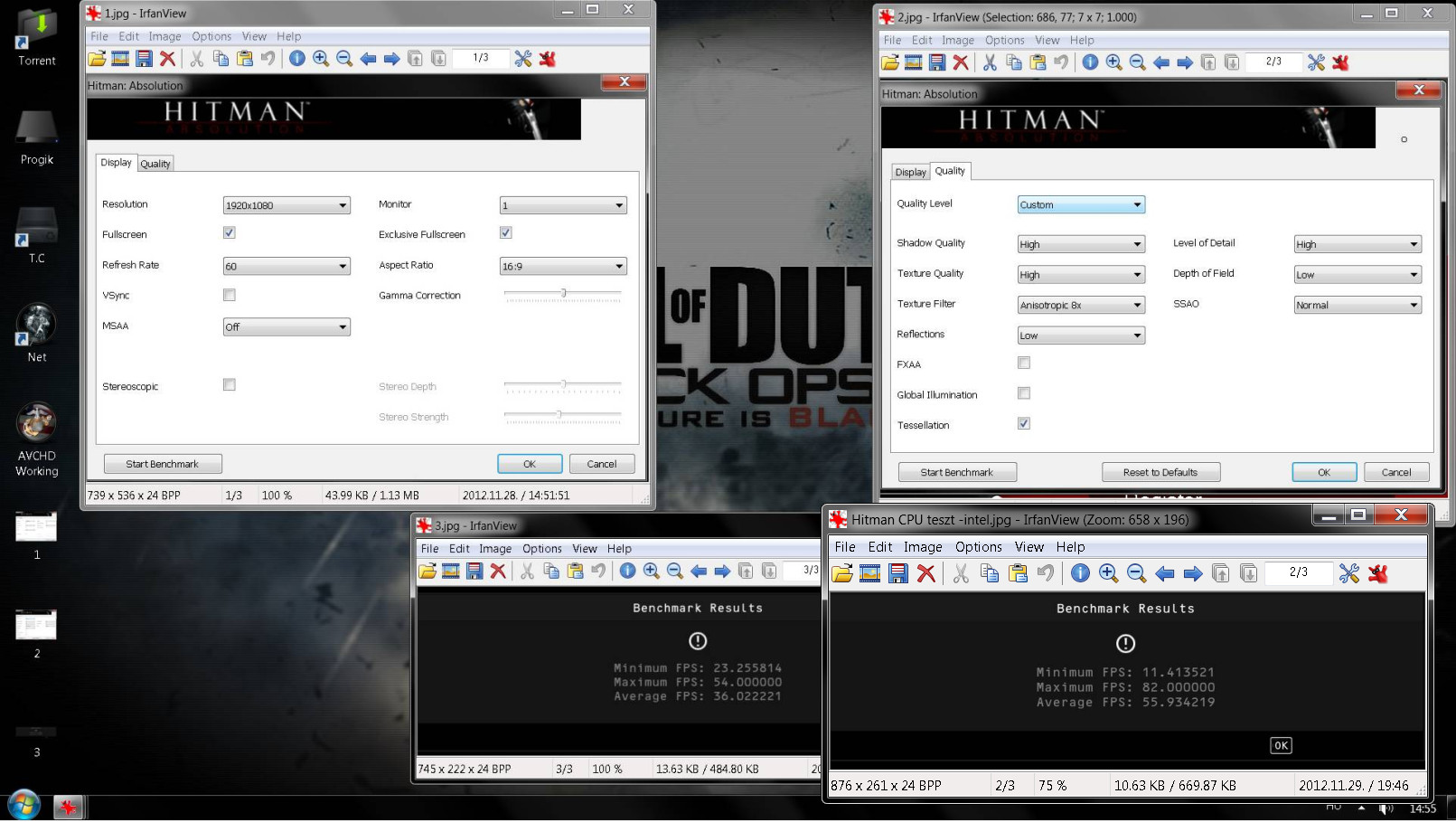The image size is (1456, 822).
Task: Open the Depth of Field dropdown
Action: [x=1357, y=274]
